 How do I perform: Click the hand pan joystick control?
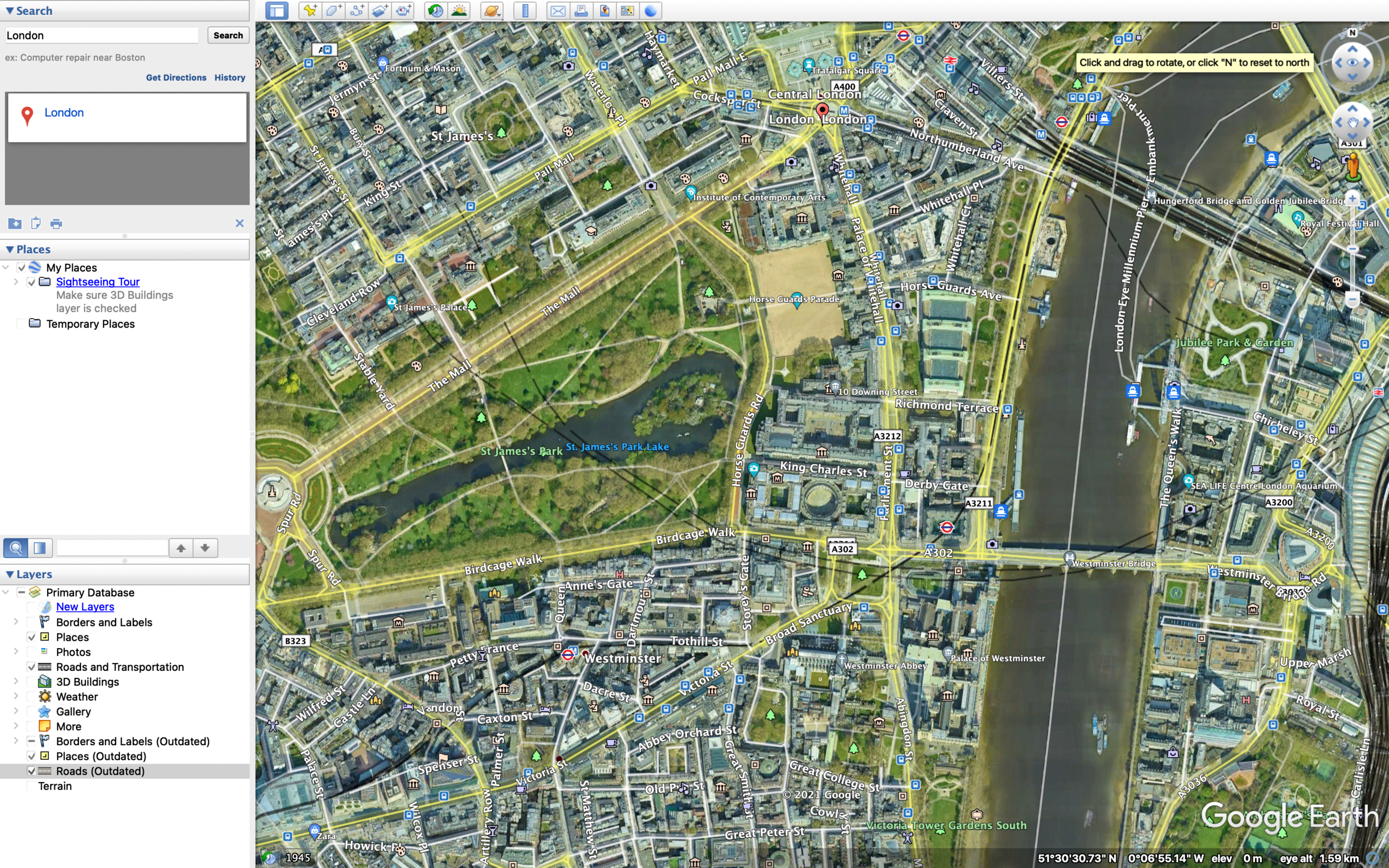pyautogui.click(x=1352, y=122)
